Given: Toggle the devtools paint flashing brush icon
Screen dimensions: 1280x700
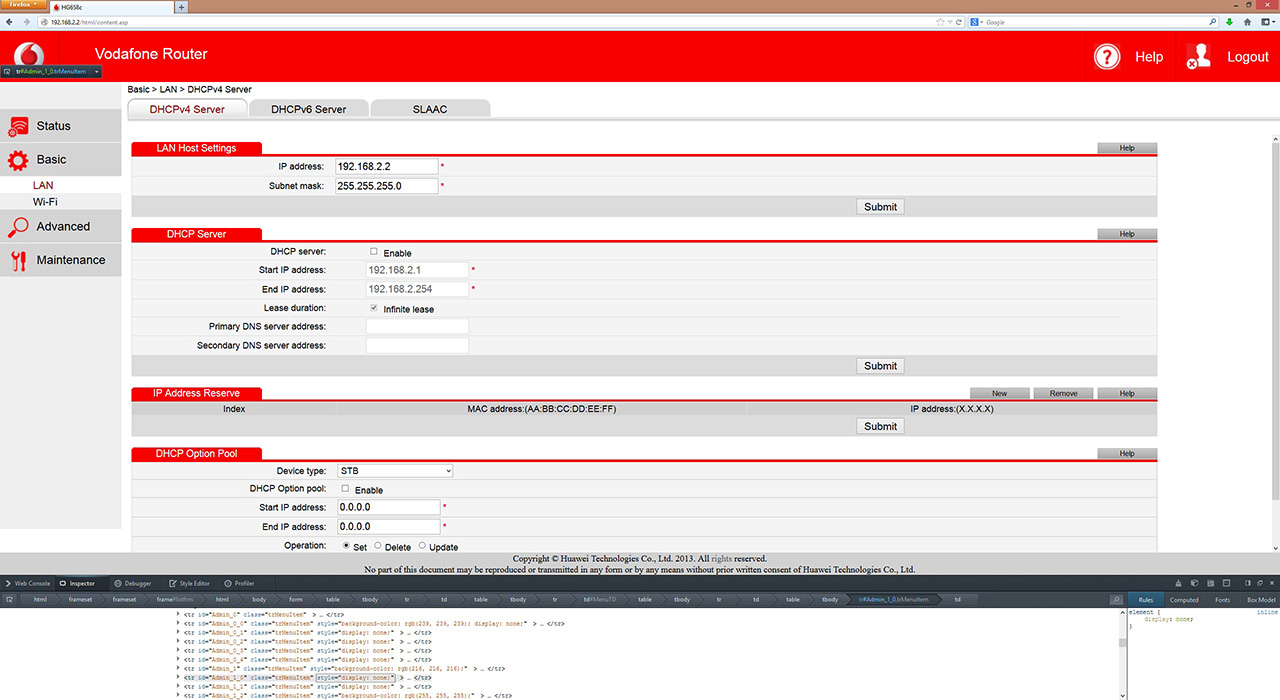Looking at the screenshot, I should (x=1178, y=583).
